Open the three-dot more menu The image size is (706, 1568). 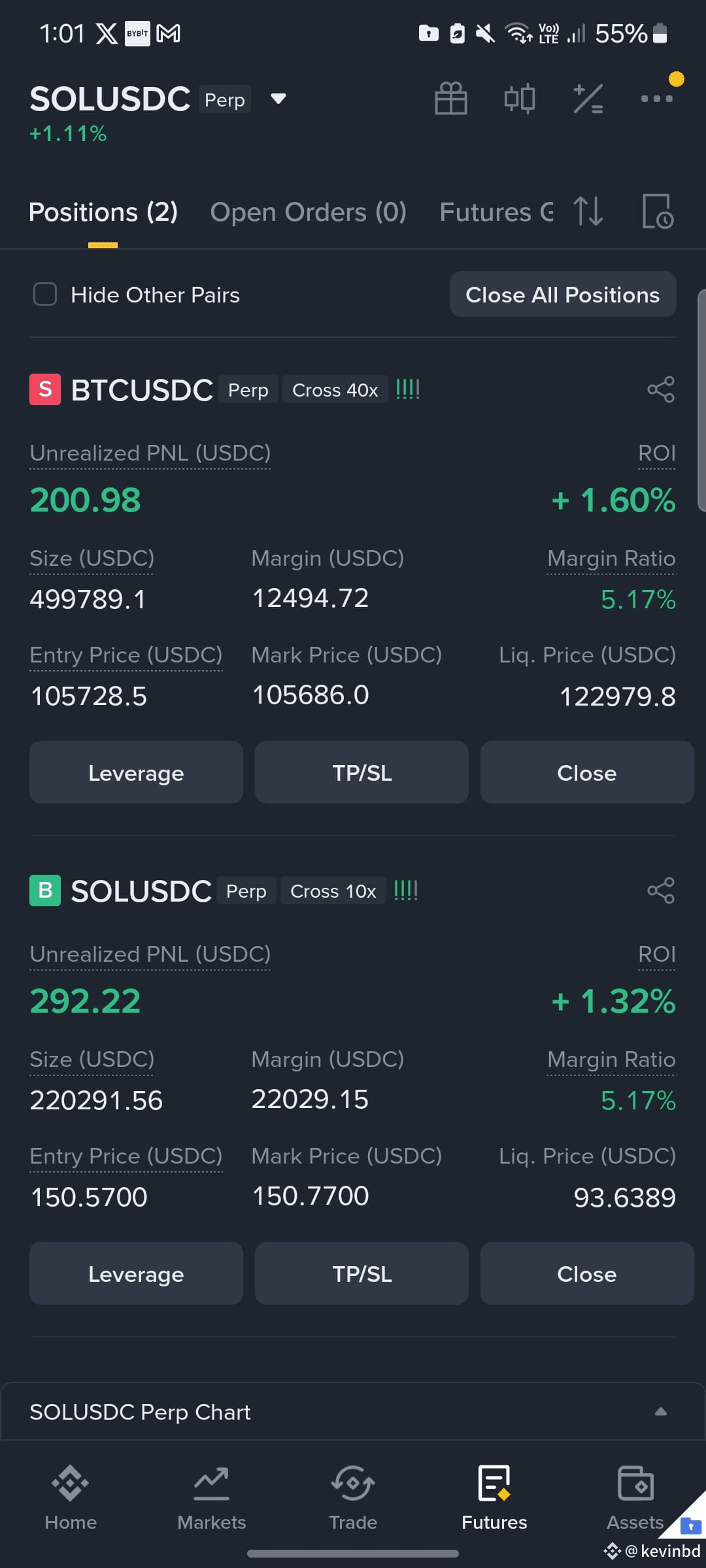[657, 99]
